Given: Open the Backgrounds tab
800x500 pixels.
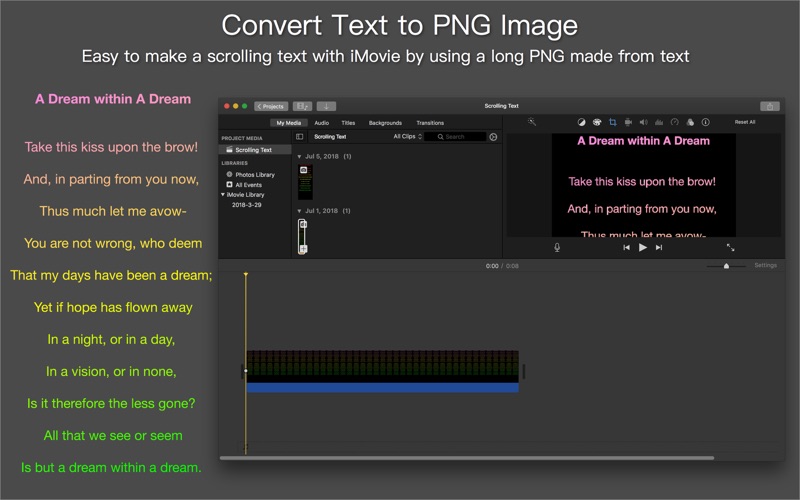Looking at the screenshot, I should click(385, 122).
